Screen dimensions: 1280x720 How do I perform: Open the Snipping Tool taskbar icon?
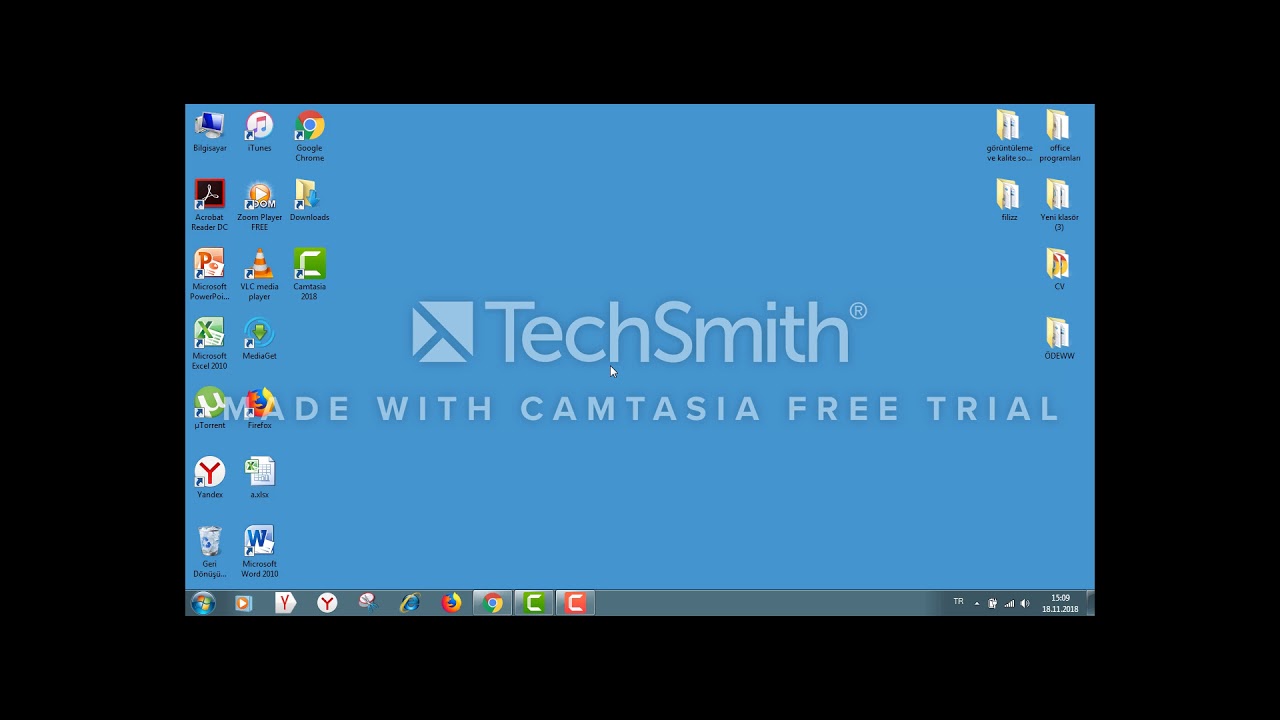click(x=368, y=603)
